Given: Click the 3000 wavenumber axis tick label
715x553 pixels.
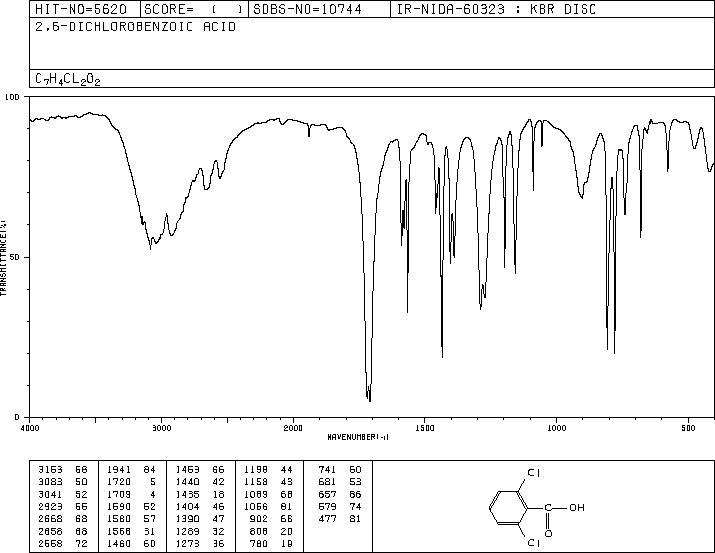Looking at the screenshot, I should click(161, 428).
